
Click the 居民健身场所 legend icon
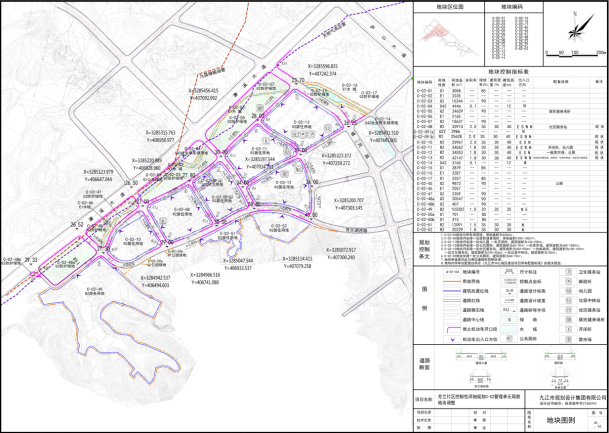[568, 320]
